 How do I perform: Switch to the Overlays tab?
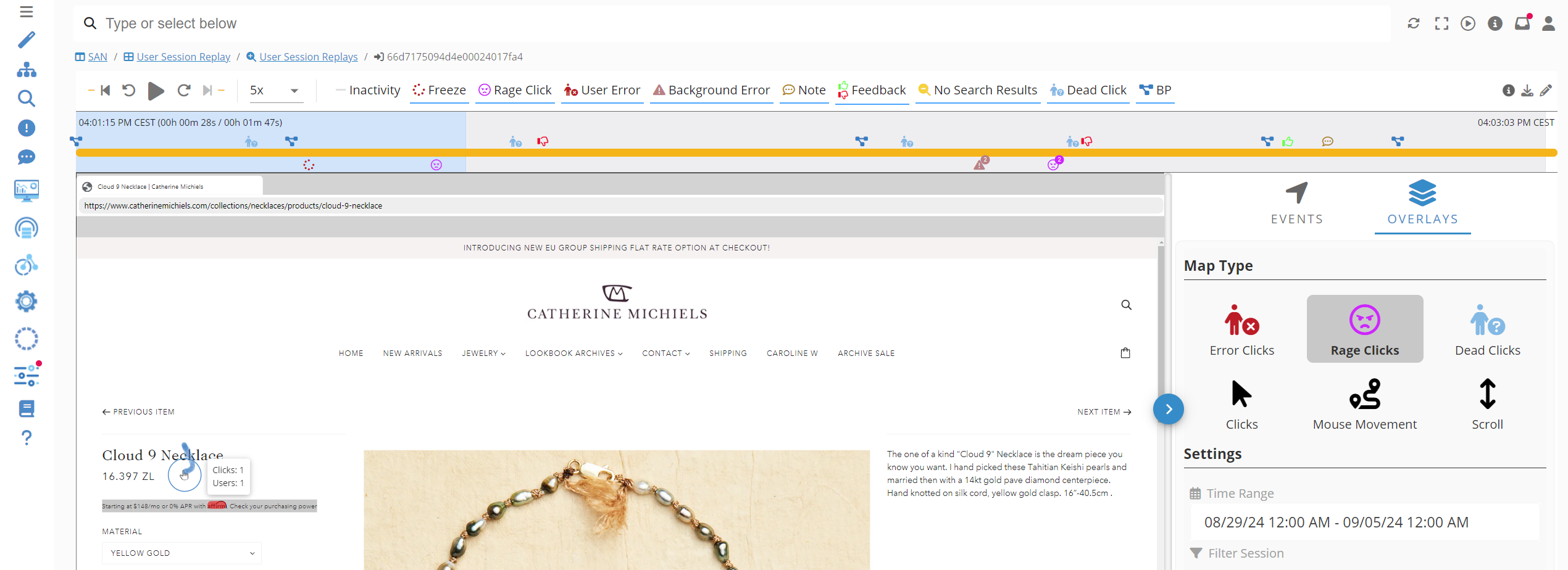pyautogui.click(x=1422, y=204)
